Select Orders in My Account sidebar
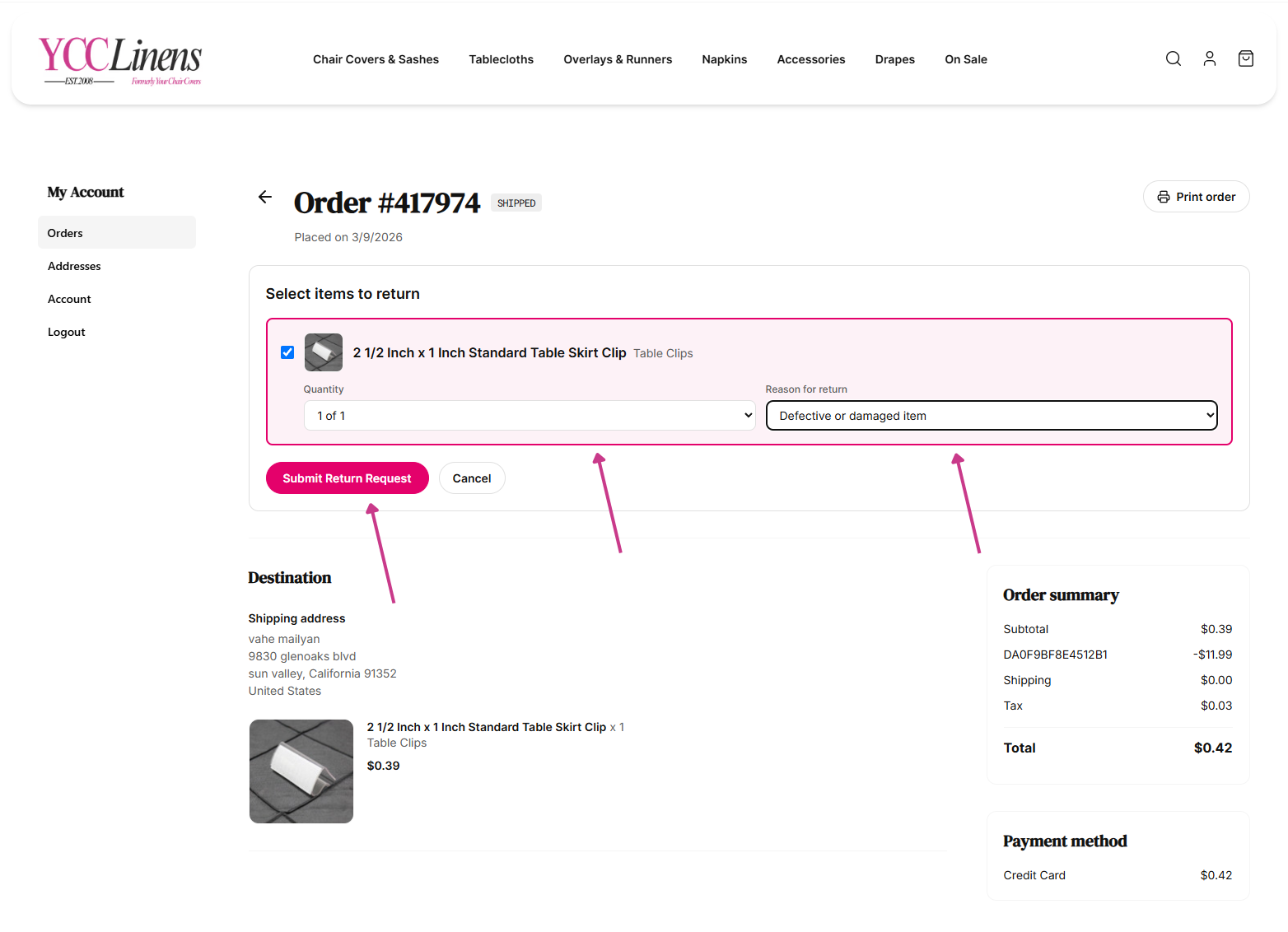This screenshot has width=1288, height=932. click(117, 233)
